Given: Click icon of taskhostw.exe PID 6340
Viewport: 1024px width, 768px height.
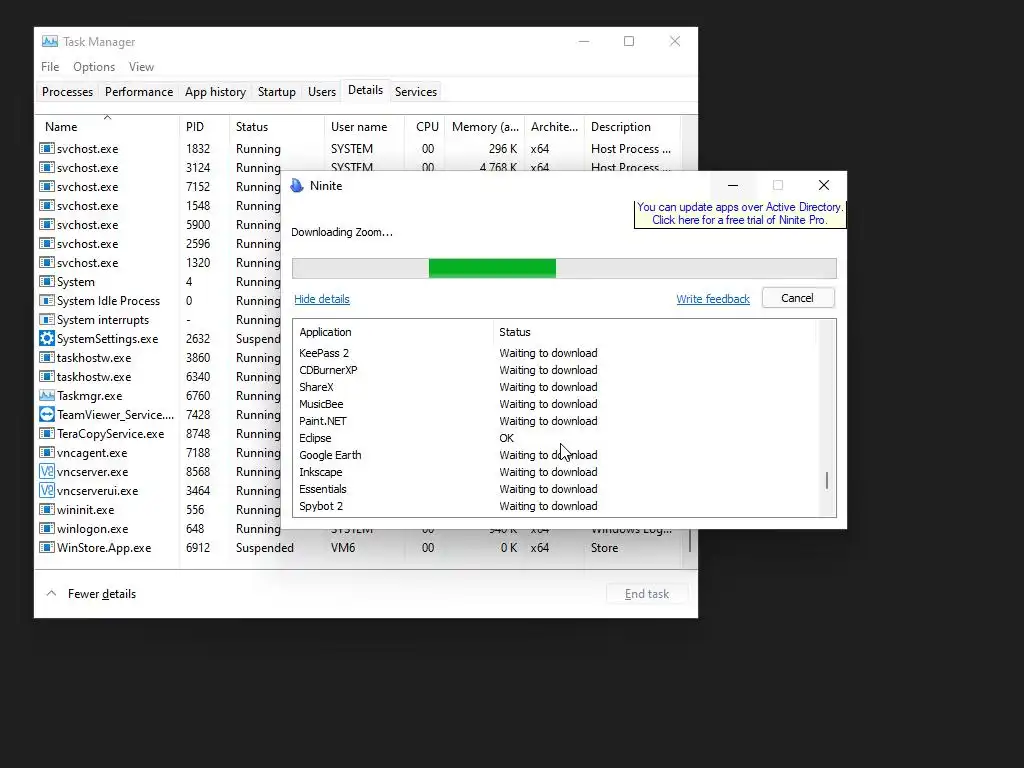Looking at the screenshot, I should click(47, 376).
